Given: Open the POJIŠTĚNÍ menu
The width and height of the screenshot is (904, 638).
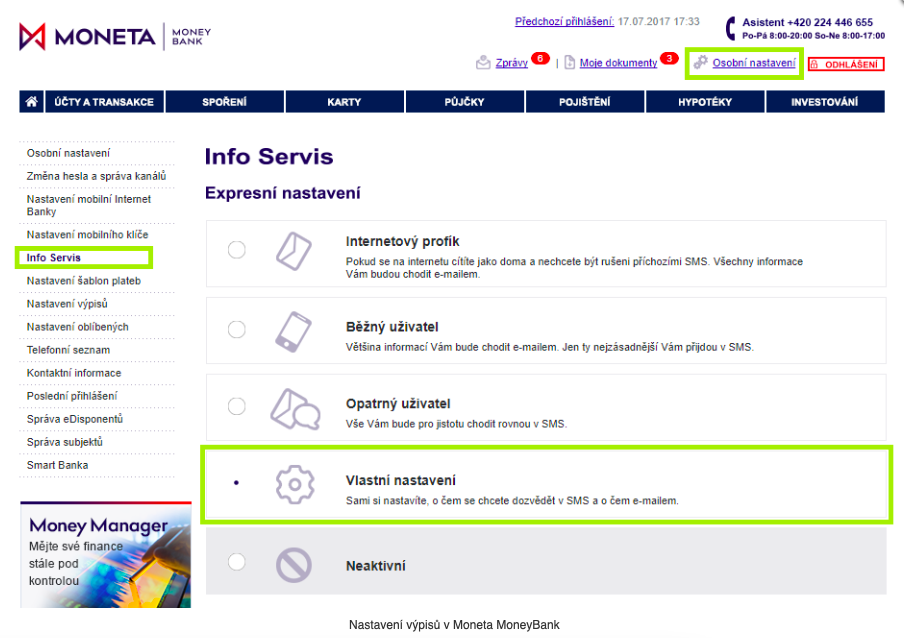Looking at the screenshot, I should pyautogui.click(x=585, y=101).
